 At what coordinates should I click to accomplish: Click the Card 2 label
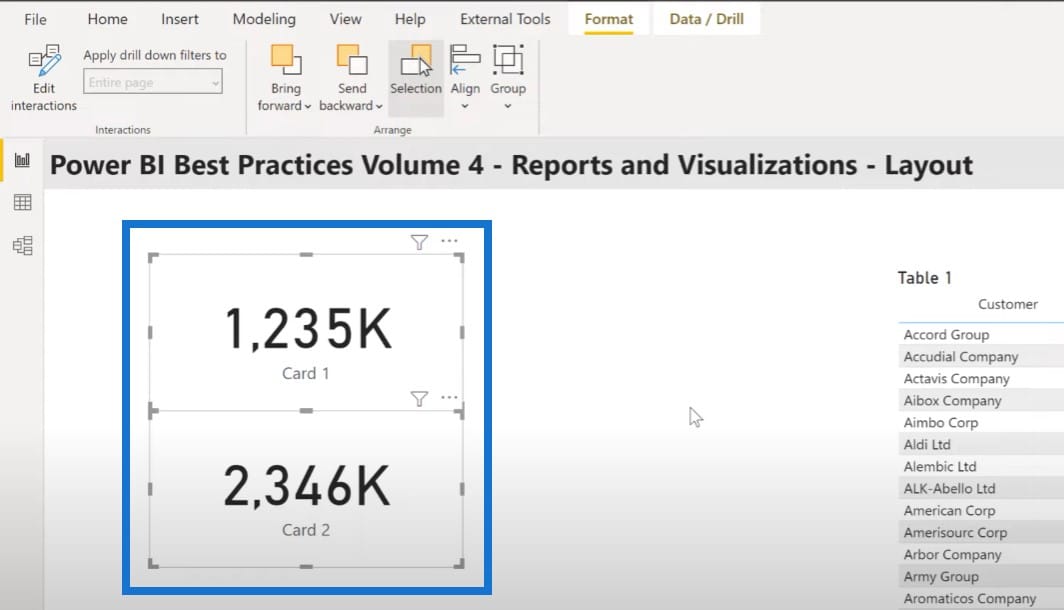(x=305, y=530)
